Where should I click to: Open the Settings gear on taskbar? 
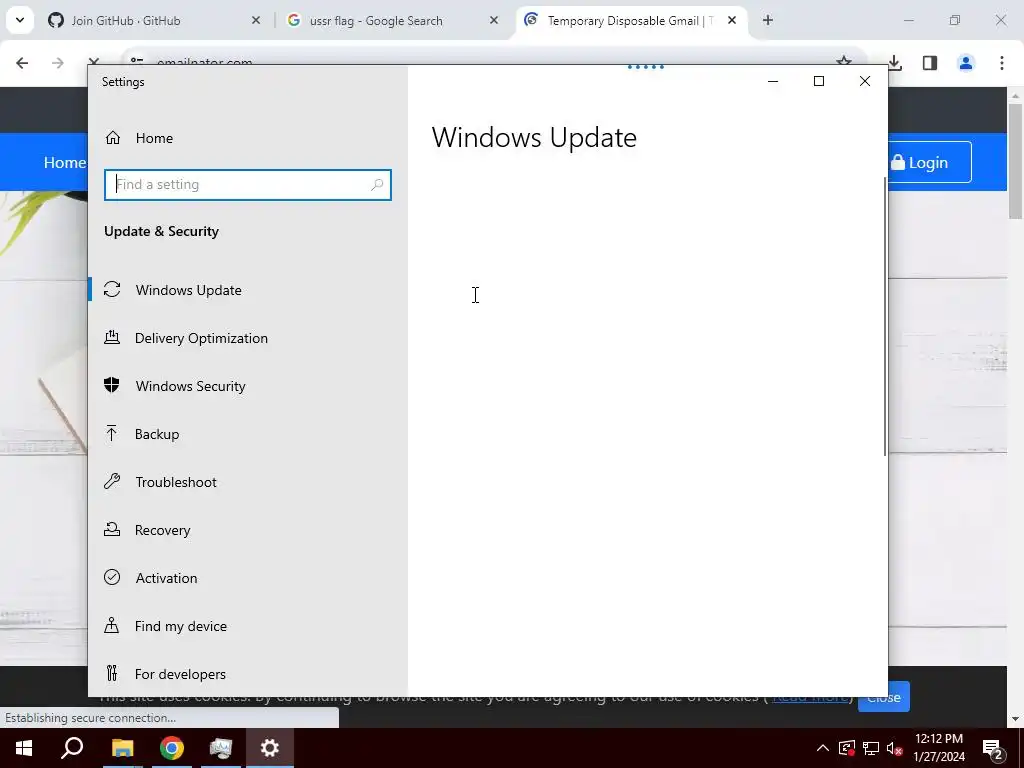point(270,748)
